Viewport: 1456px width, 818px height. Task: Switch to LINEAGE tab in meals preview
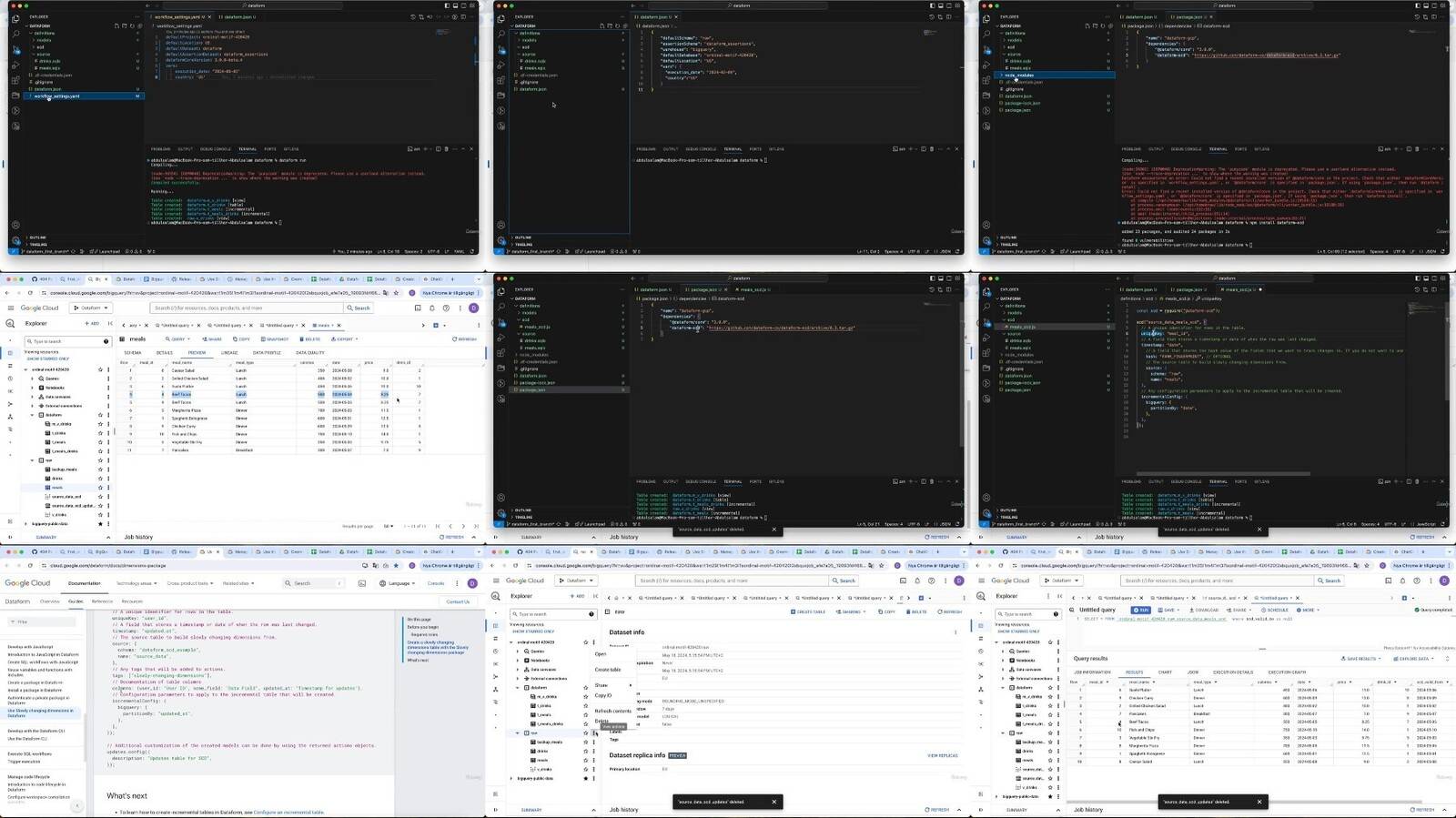[229, 352]
